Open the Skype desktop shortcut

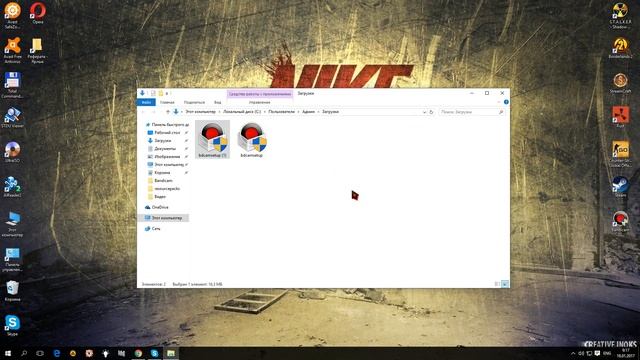12,325
